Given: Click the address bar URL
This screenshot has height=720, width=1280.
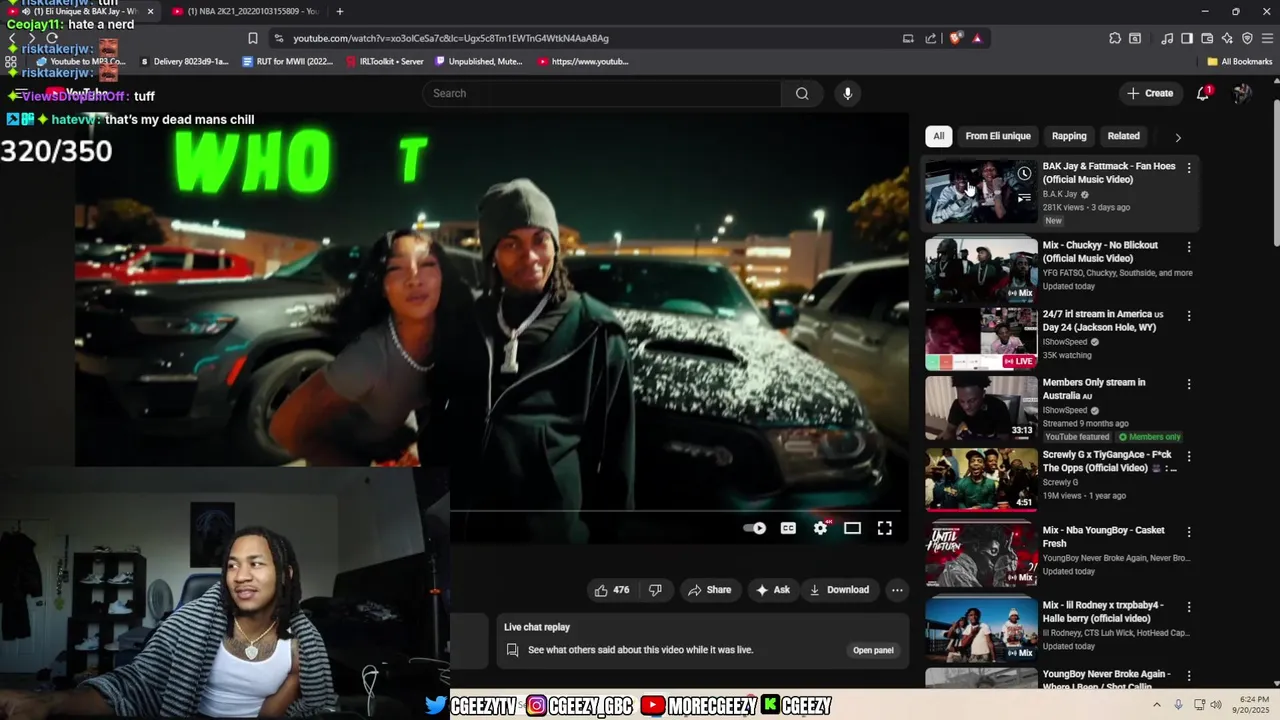Looking at the screenshot, I should pyautogui.click(x=451, y=38).
